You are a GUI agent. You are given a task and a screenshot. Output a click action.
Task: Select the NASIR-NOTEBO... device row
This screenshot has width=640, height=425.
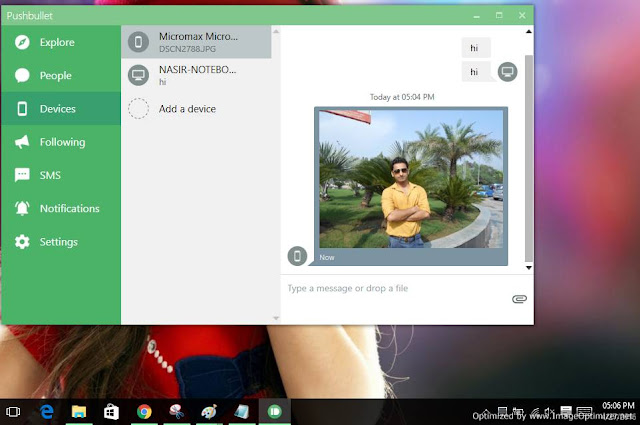pyautogui.click(x=196, y=75)
